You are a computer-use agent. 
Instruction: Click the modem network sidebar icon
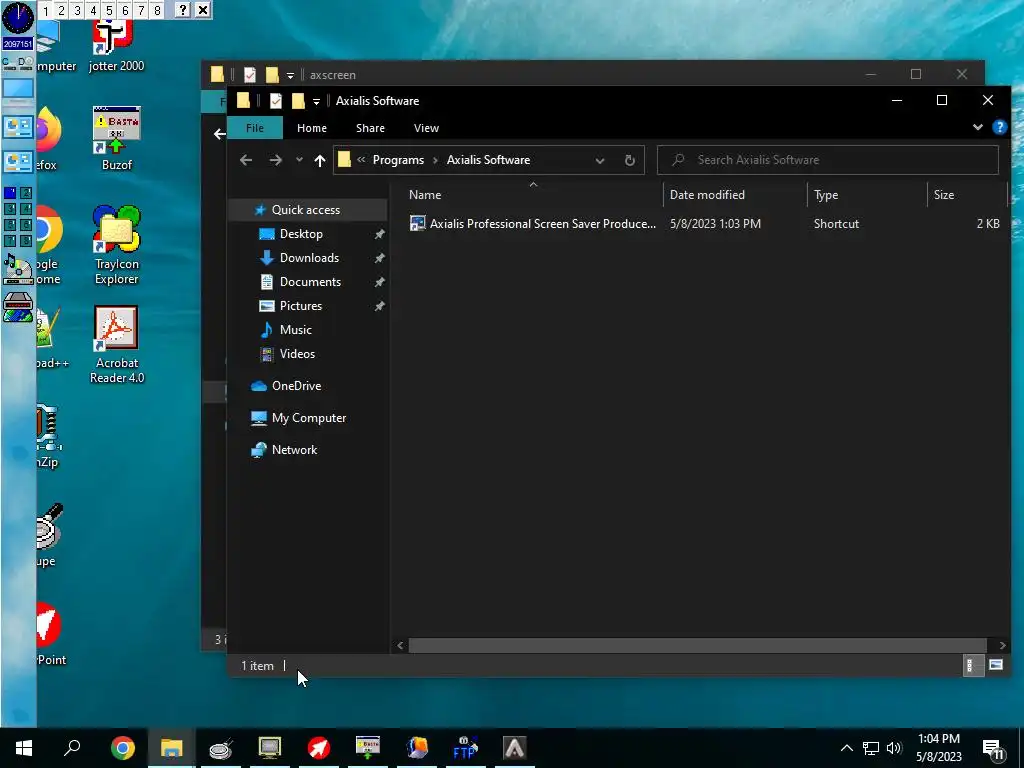point(18,307)
